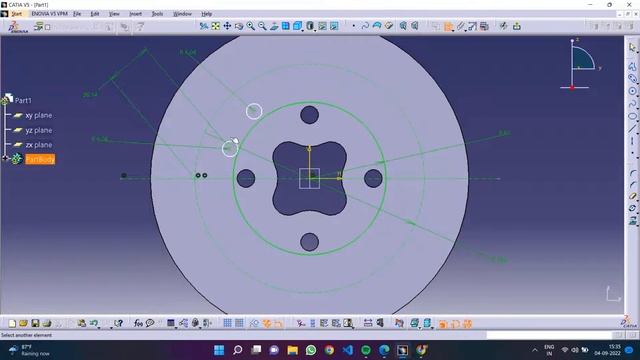Image resolution: width=640 pixels, height=360 pixels.
Task: Select the Corner fillet tool
Action: coord(632,173)
